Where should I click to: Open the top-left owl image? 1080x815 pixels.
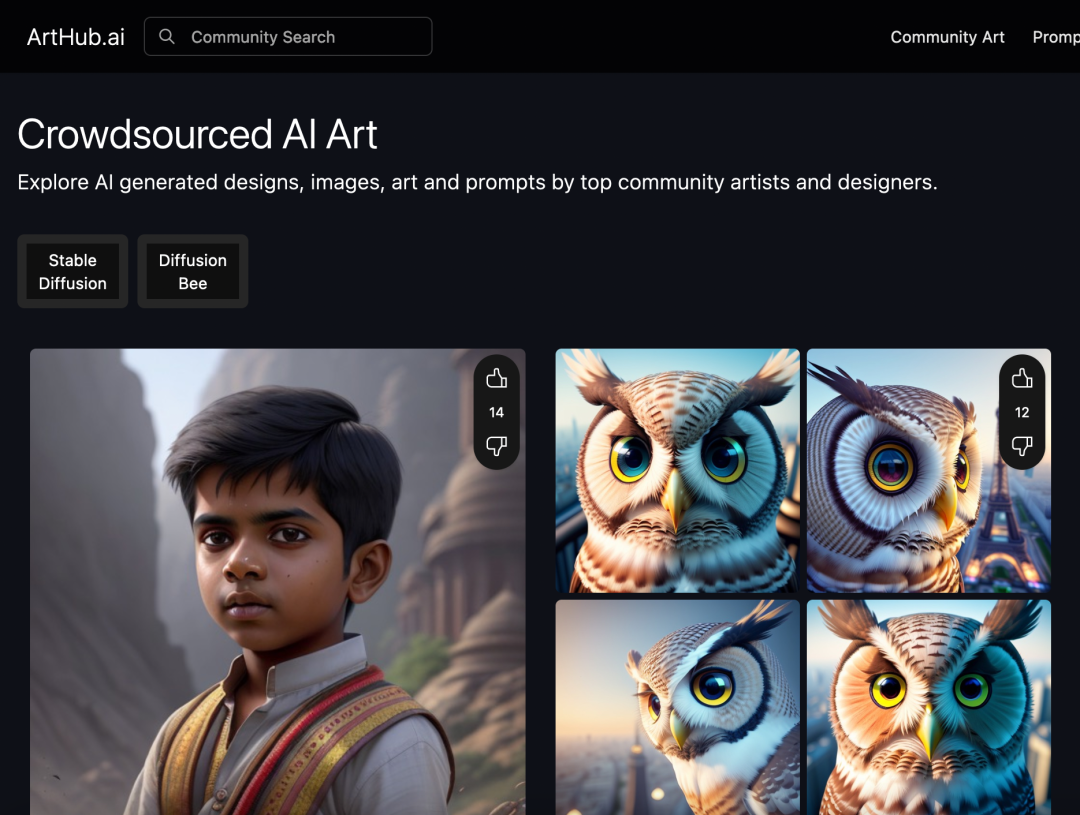coord(677,470)
